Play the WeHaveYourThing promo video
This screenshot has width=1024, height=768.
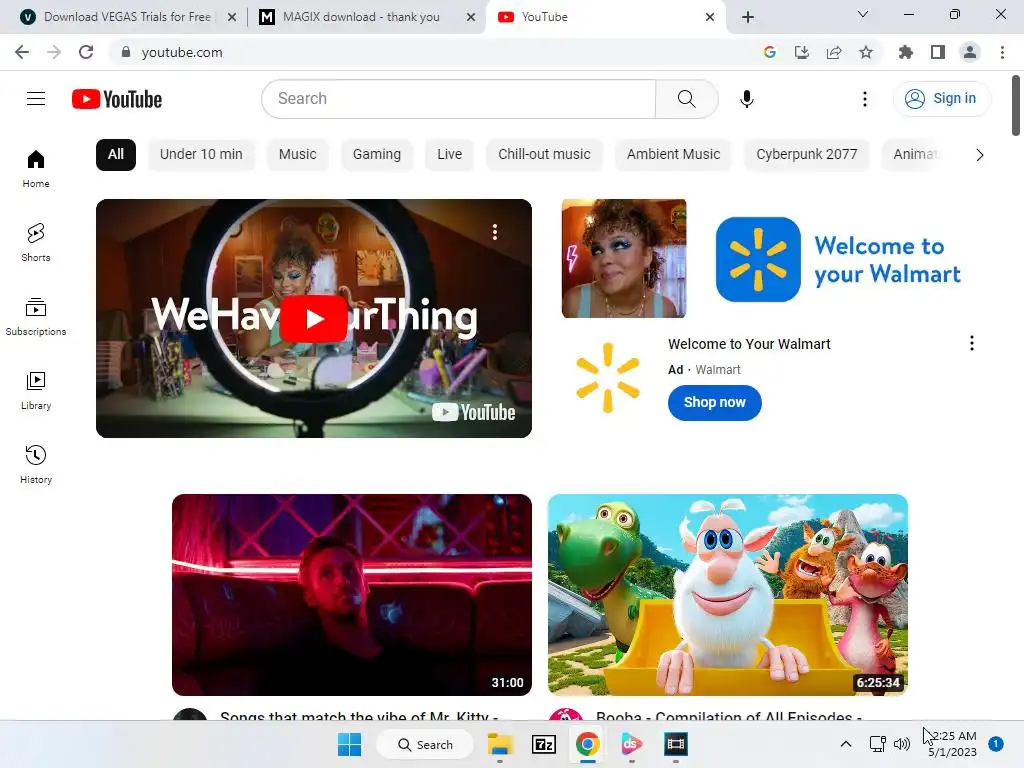pos(313,319)
